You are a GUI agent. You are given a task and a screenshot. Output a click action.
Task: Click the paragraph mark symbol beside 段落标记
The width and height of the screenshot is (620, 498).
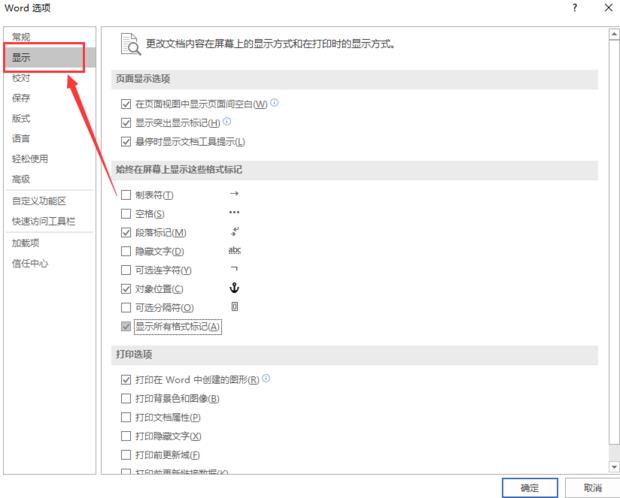pos(234,231)
